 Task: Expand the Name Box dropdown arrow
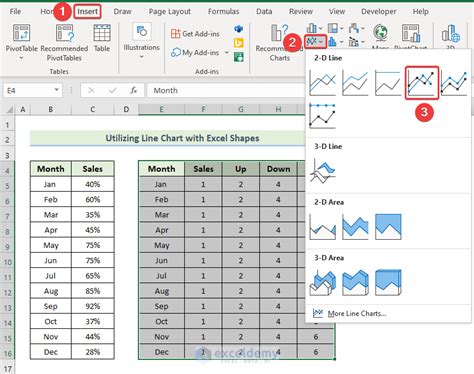(56, 90)
